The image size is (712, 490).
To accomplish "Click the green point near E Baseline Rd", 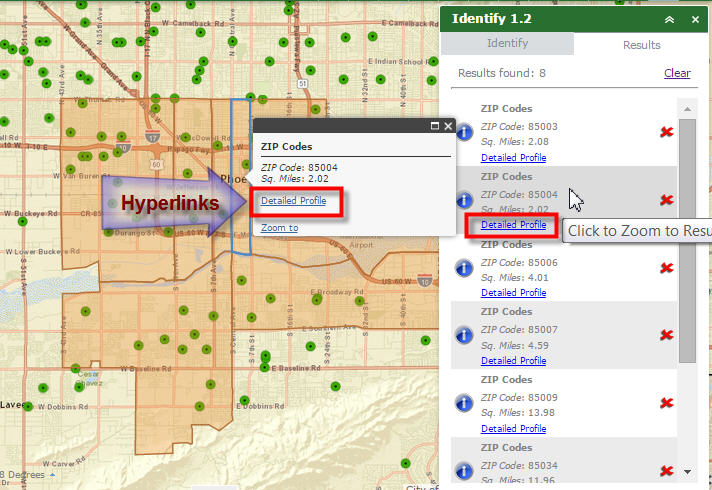I will (265, 367).
